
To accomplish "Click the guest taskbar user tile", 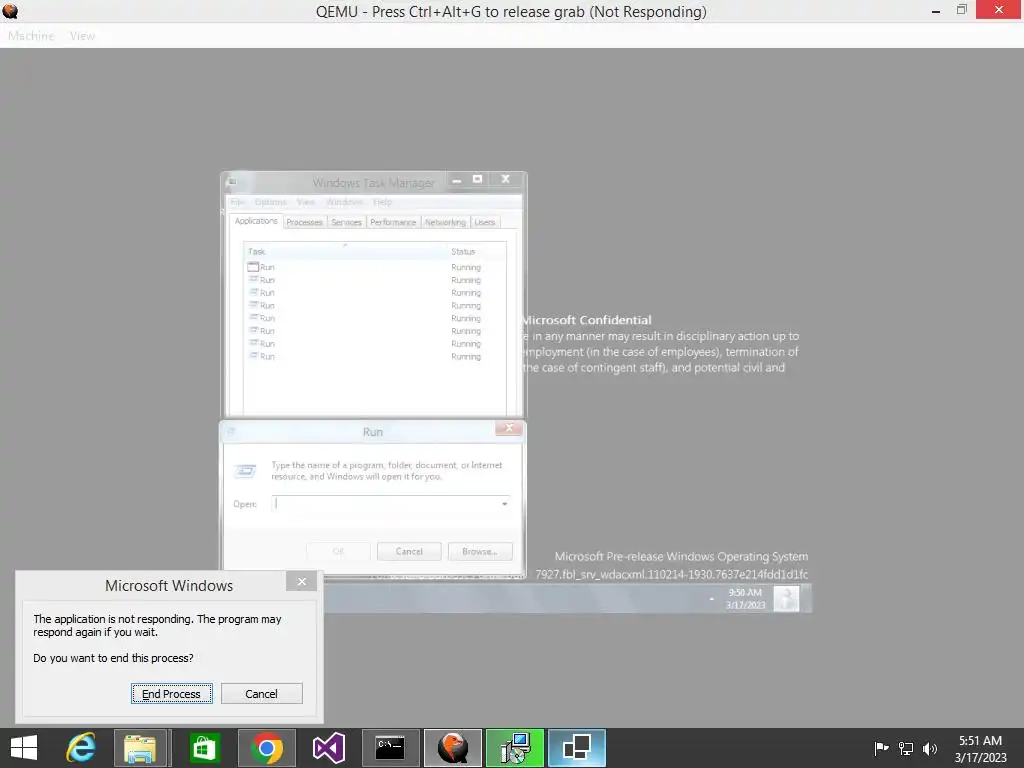I will (x=786, y=599).
